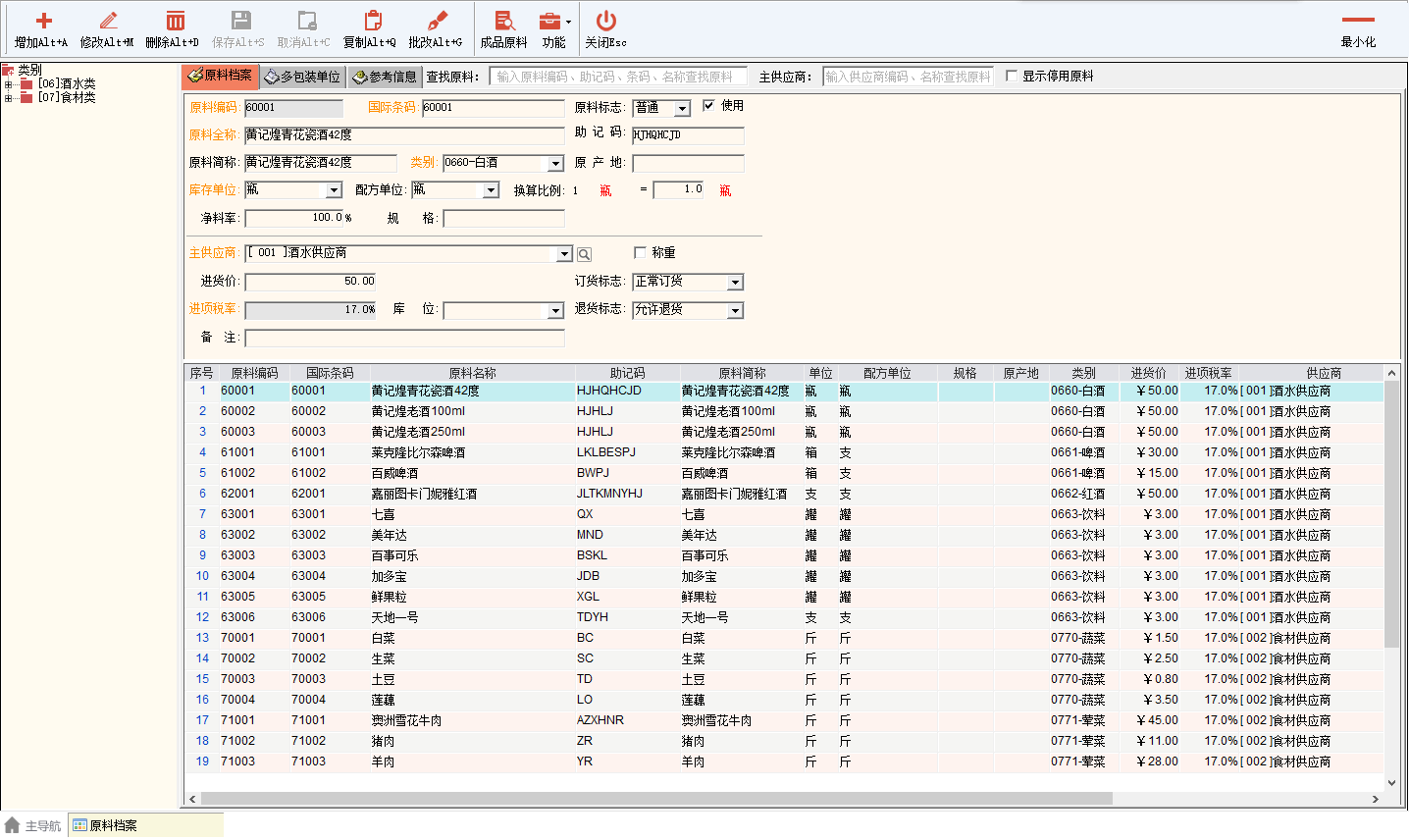The image size is (1409, 840).
Task: Click the 最小化 minimize bar icon
Action: [1359, 20]
